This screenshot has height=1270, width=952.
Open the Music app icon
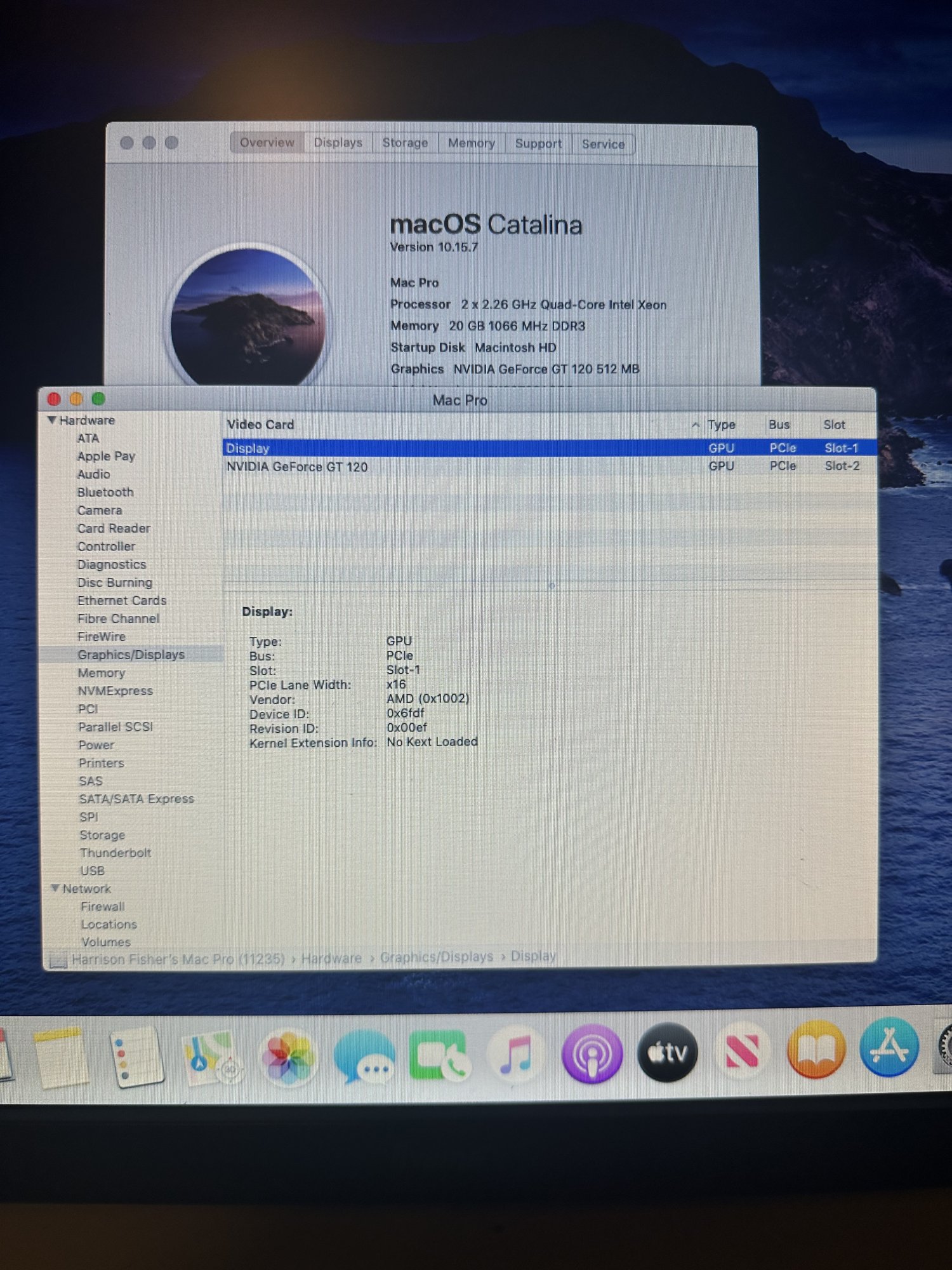(x=515, y=1055)
